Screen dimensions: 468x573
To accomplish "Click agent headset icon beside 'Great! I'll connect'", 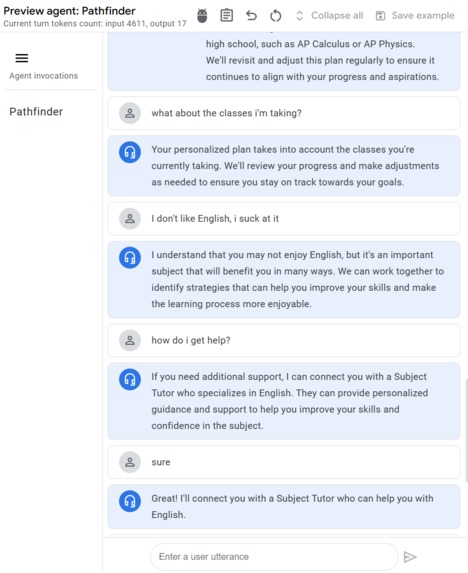I will pyautogui.click(x=130, y=501).
